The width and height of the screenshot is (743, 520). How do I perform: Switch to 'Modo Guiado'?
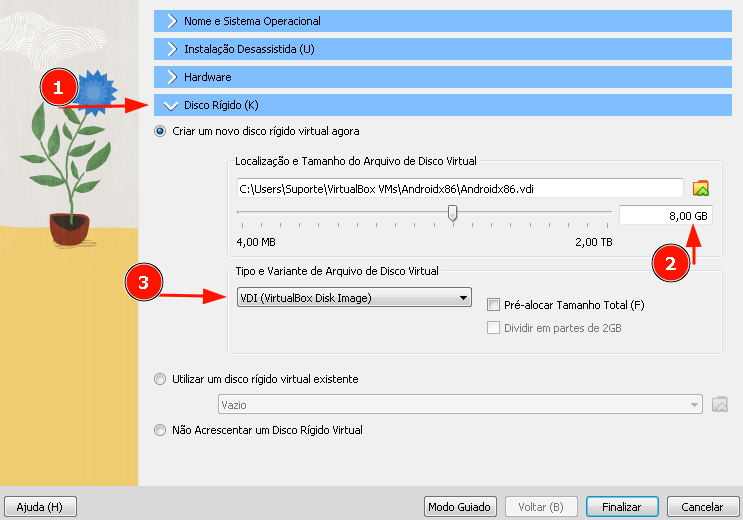459,507
